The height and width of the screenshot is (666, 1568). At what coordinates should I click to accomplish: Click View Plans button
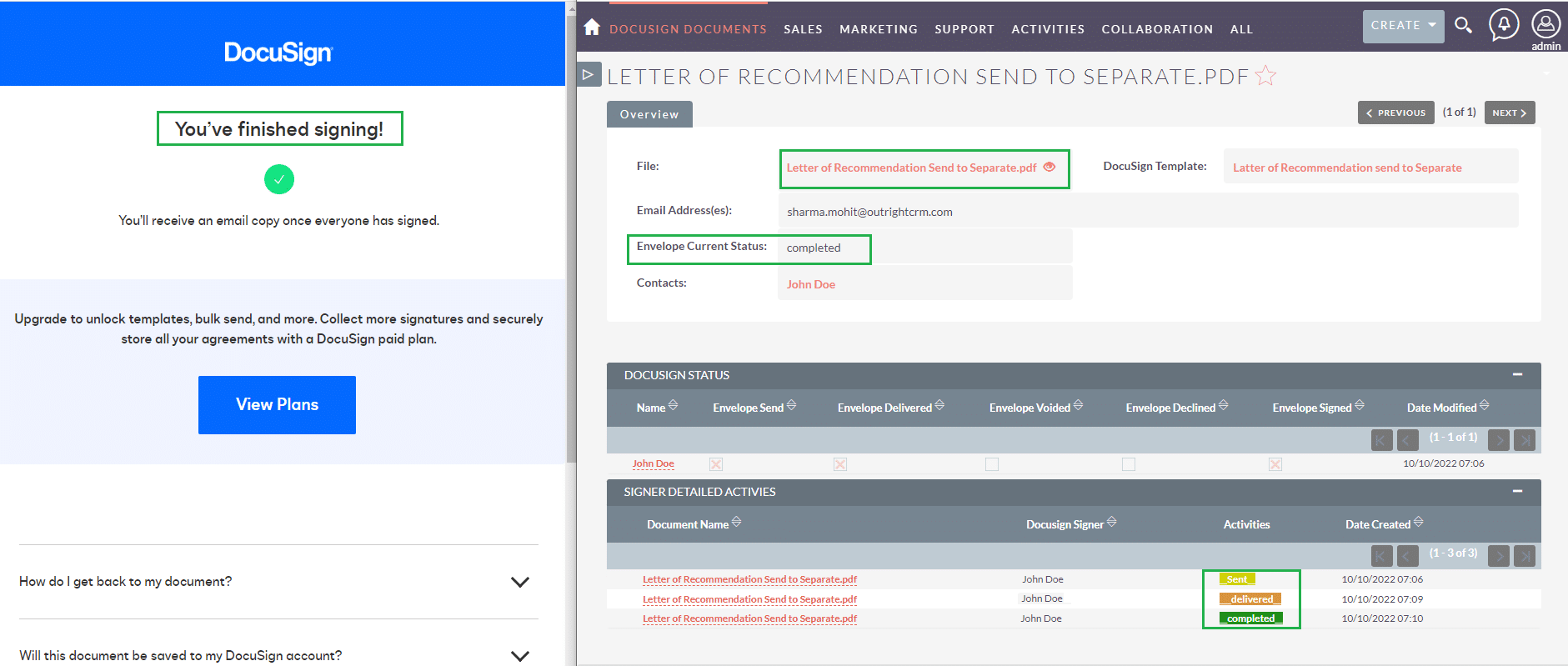point(277,404)
